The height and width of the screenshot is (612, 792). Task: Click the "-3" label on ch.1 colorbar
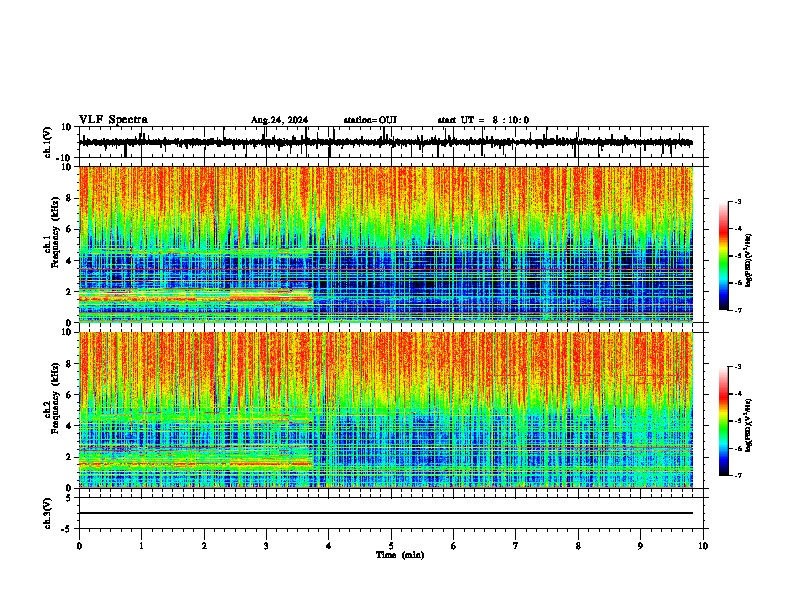(x=737, y=201)
